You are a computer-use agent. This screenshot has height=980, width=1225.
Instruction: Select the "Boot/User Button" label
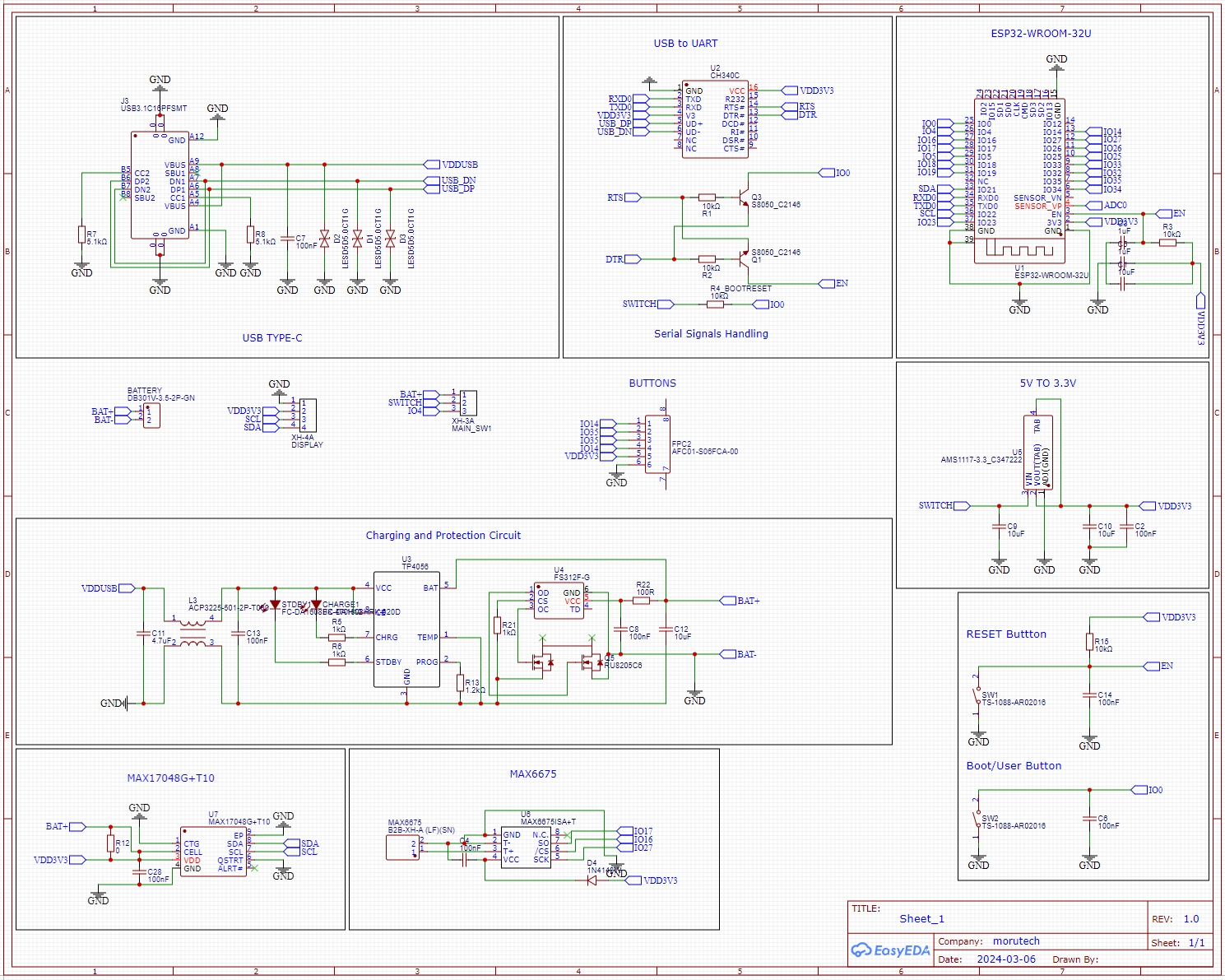coord(1014,765)
